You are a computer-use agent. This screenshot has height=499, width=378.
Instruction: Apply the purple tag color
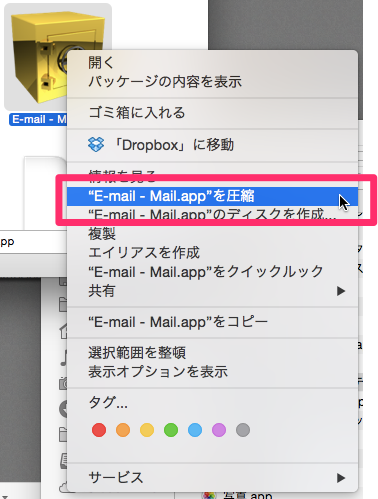(x=219, y=430)
